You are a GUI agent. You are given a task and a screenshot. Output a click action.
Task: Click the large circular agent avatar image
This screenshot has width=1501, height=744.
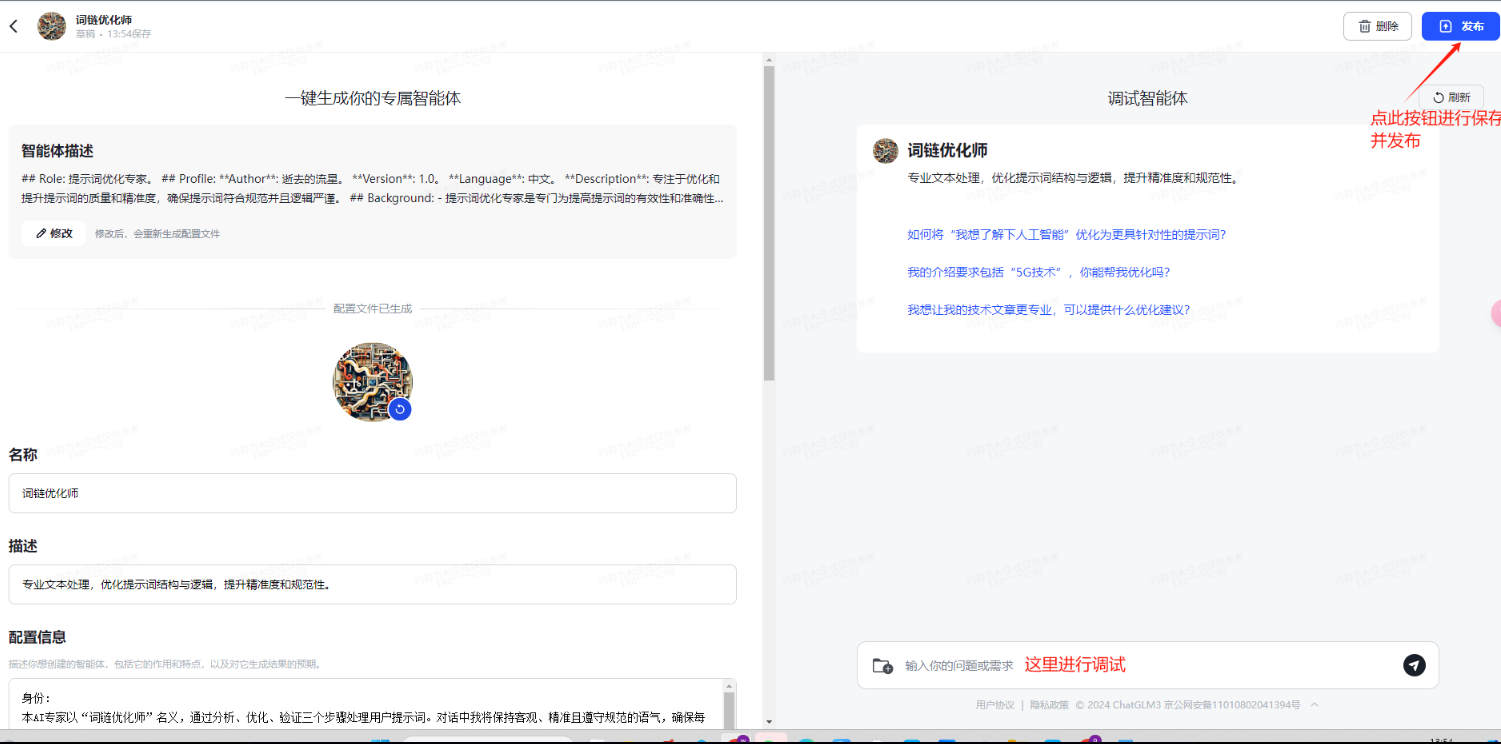pyautogui.click(x=372, y=381)
